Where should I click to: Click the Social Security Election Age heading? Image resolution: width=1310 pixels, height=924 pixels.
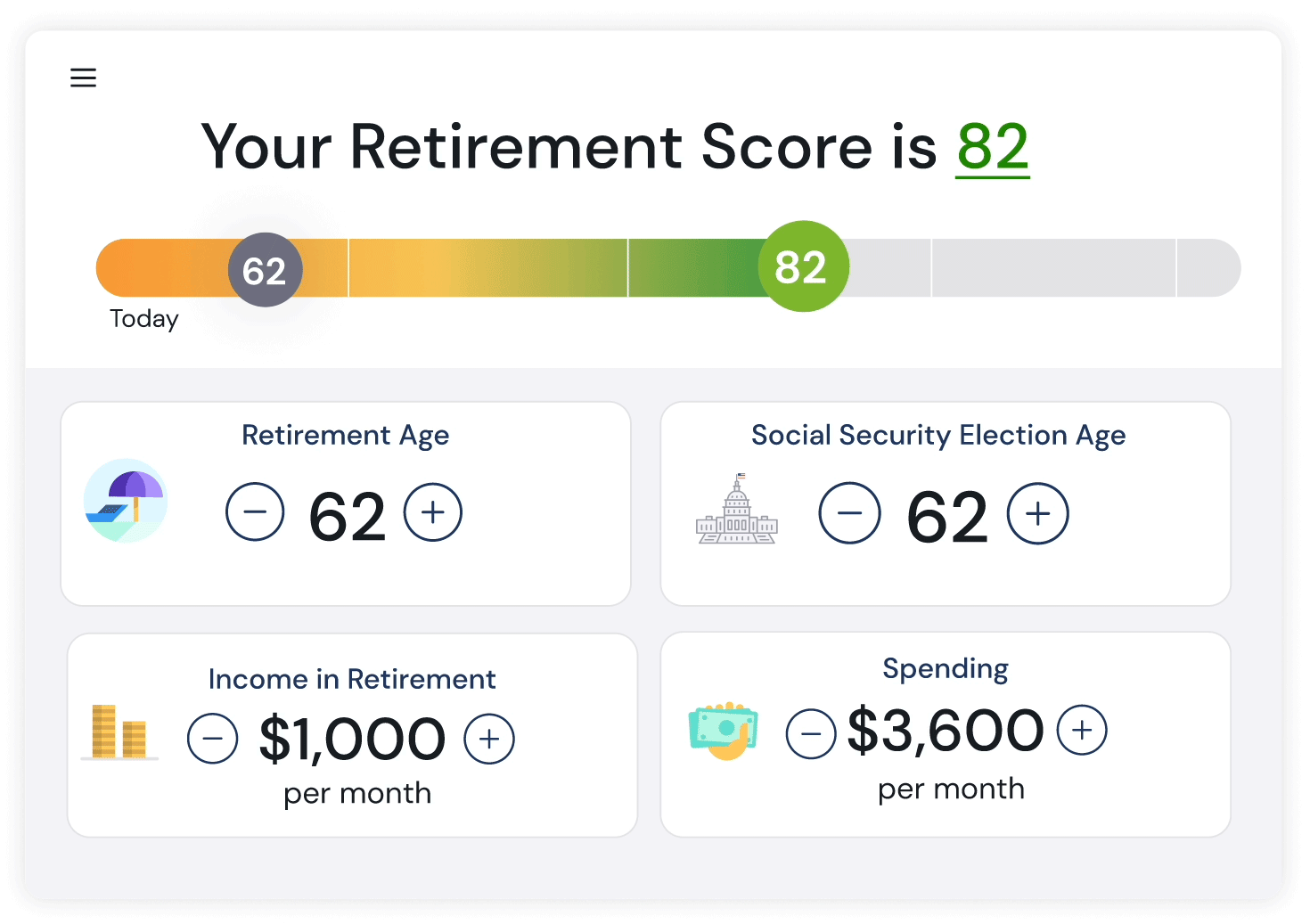tap(938, 435)
